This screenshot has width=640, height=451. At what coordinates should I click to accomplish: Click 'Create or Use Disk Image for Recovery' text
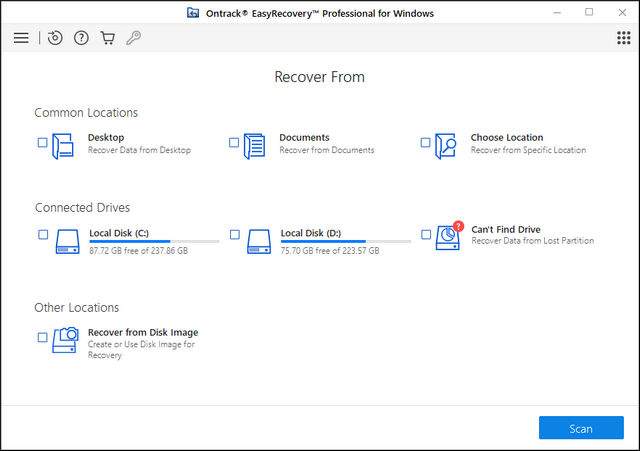[x=141, y=350]
